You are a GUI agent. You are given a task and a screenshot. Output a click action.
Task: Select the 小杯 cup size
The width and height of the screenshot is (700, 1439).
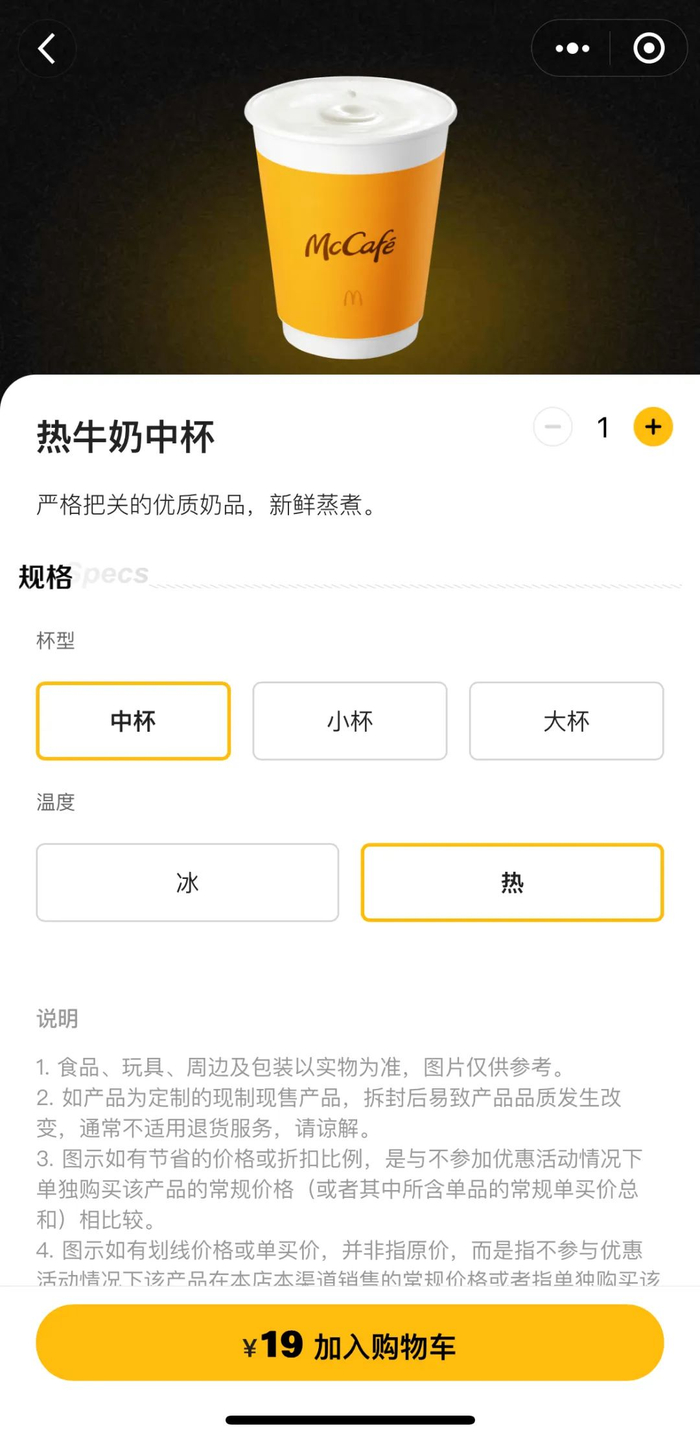click(x=349, y=721)
